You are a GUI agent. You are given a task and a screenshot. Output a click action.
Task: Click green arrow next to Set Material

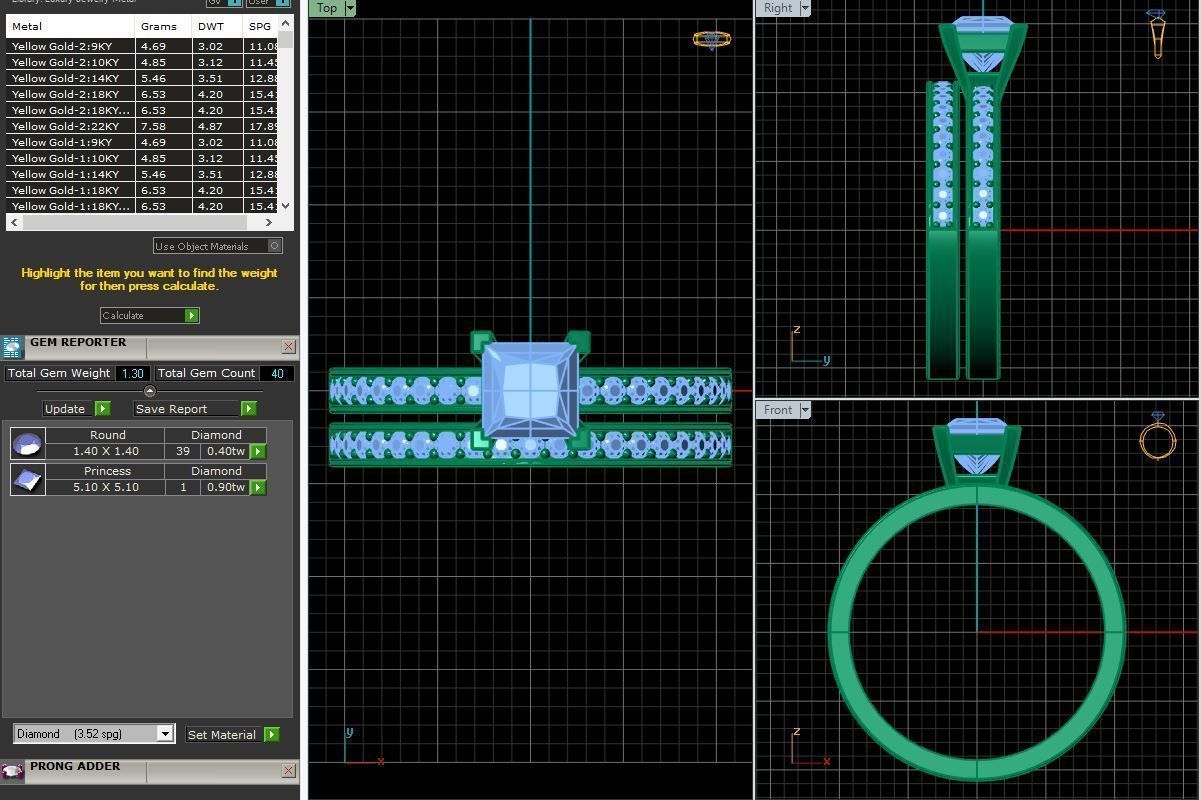click(272, 735)
